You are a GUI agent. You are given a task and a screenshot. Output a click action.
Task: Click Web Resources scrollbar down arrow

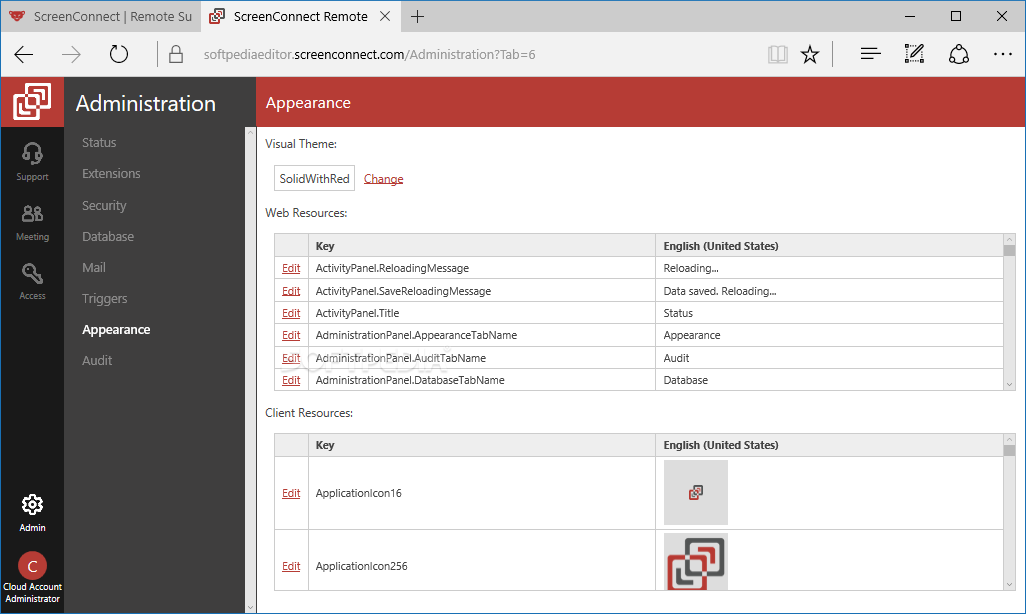1010,385
